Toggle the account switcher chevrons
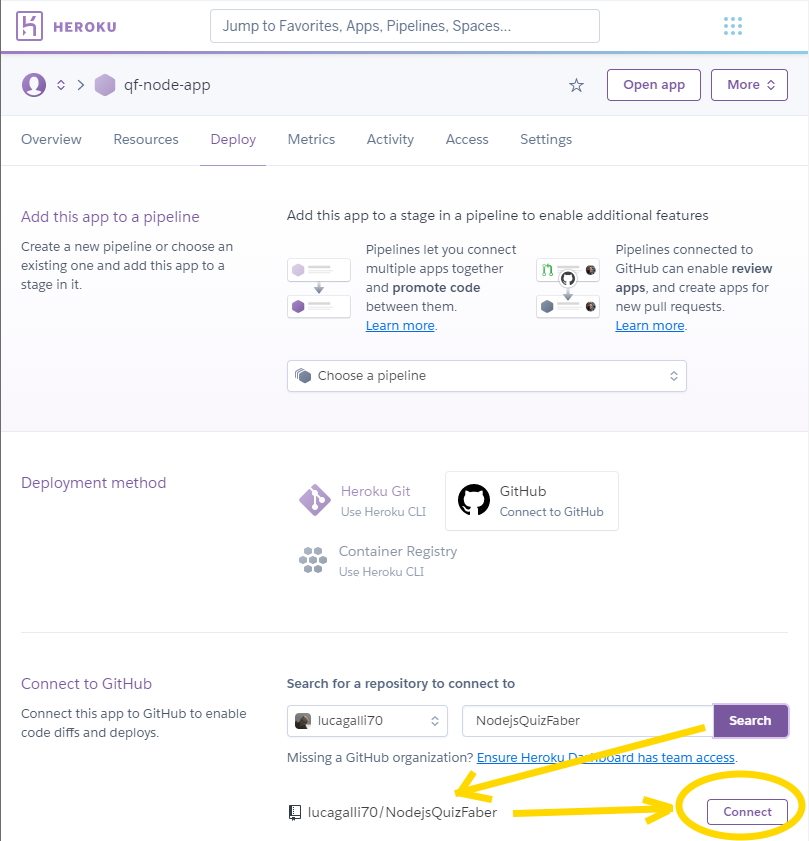The width and height of the screenshot is (809, 841). (x=61, y=85)
